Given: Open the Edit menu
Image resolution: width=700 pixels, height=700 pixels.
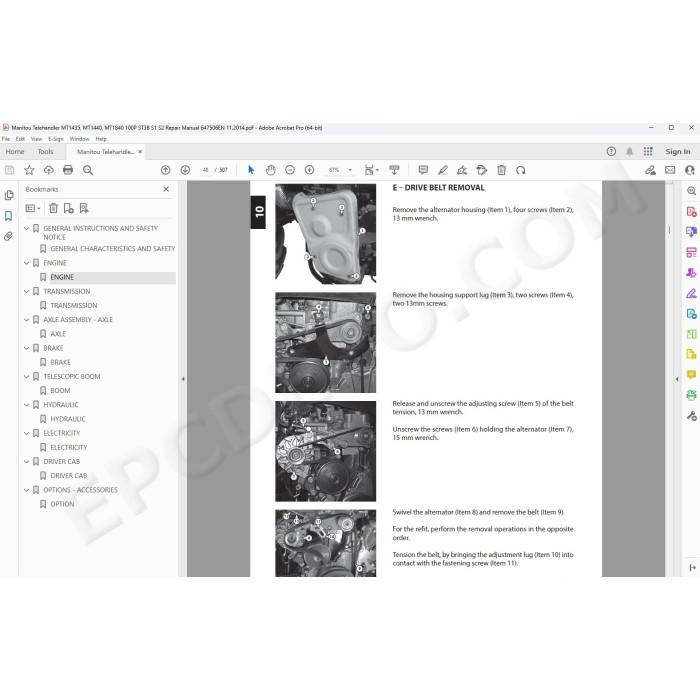Looking at the screenshot, I should pyautogui.click(x=21, y=139).
